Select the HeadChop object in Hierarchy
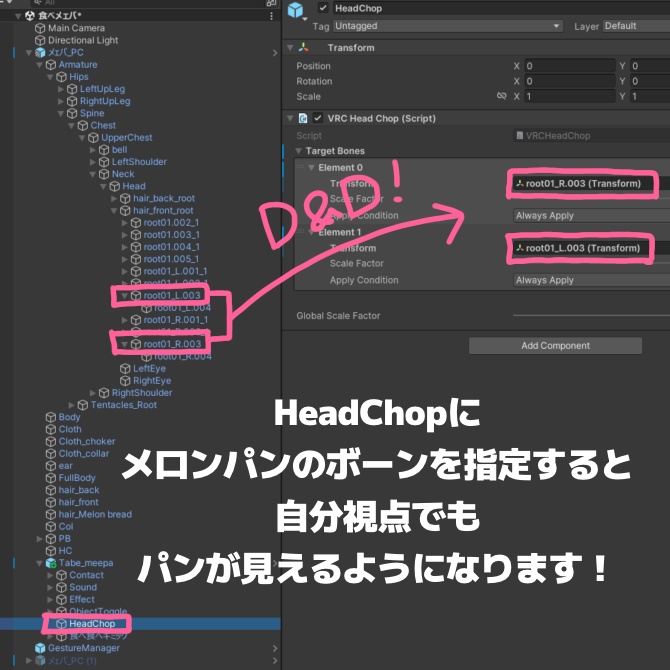This screenshot has width=670, height=670. coord(92,624)
